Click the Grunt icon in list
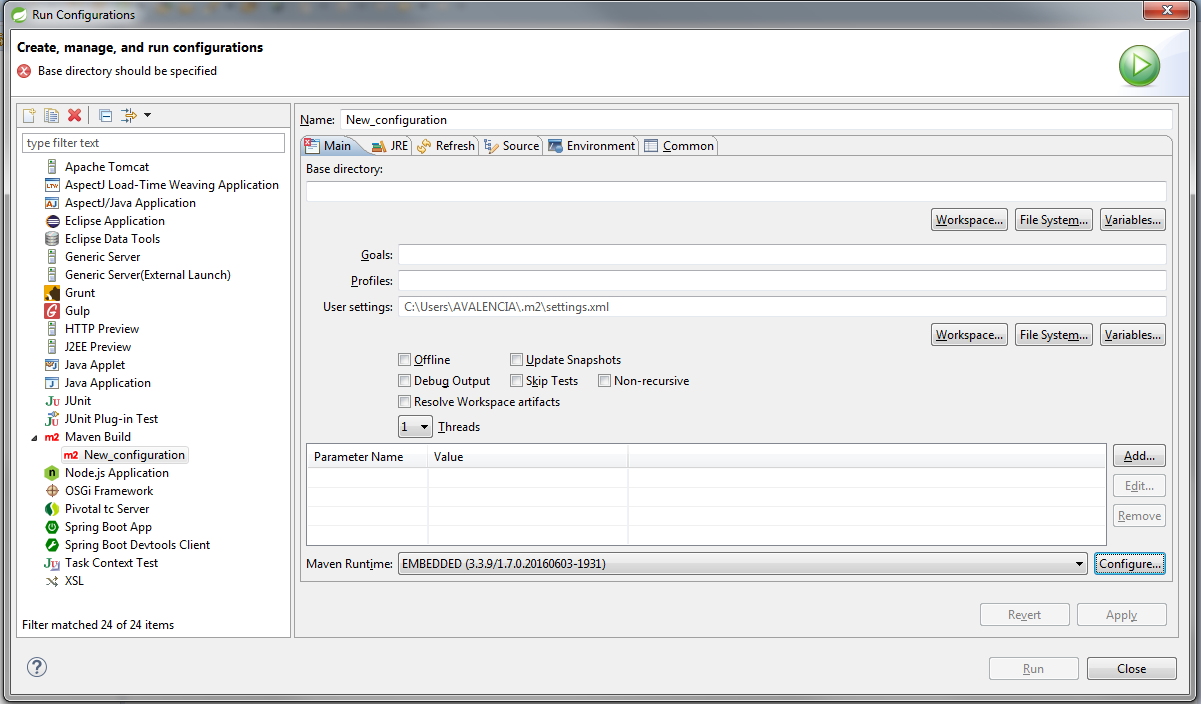 (53, 293)
